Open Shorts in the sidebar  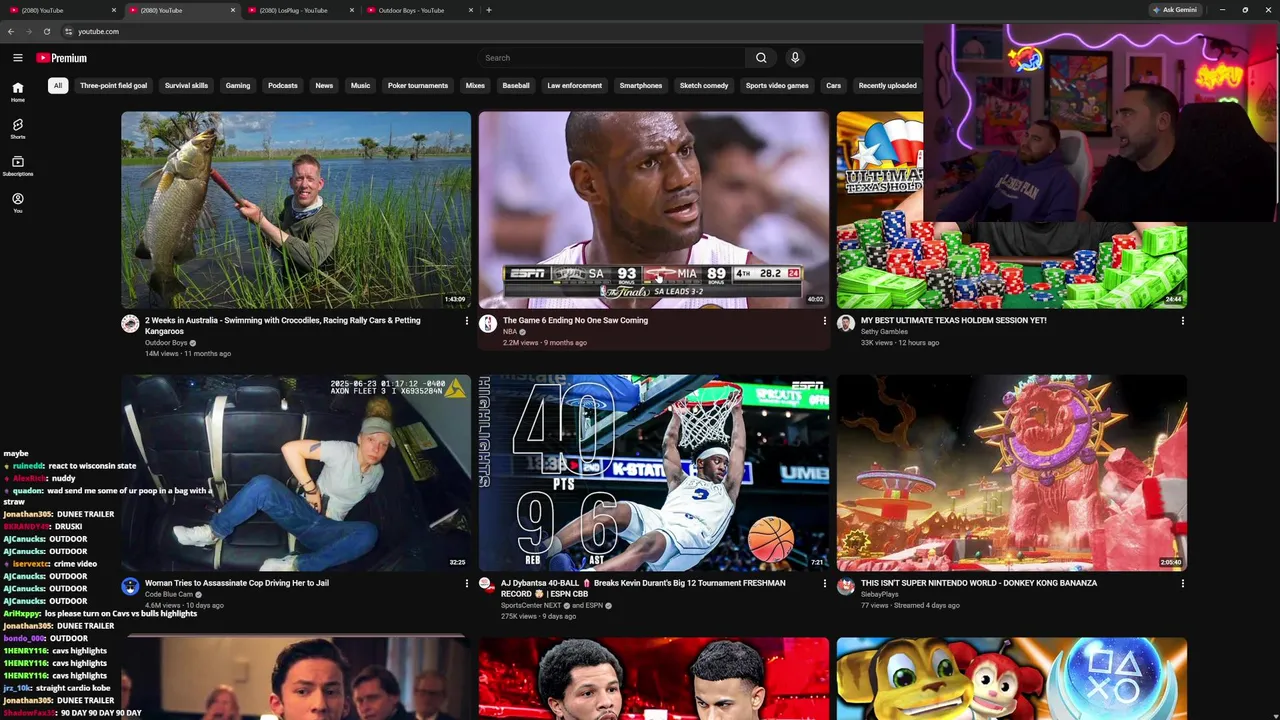[x=18, y=129]
